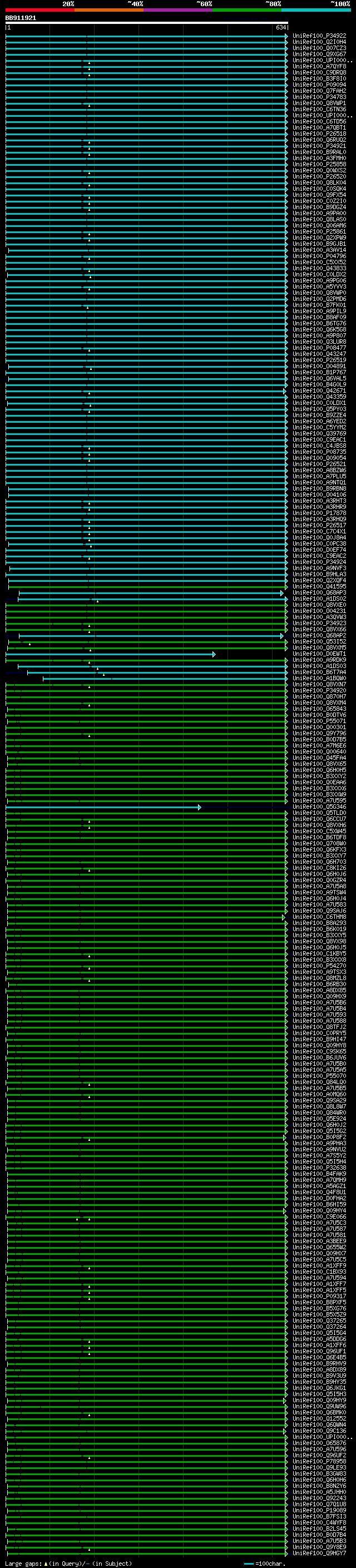Select the query end position 634

tap(280, 27)
